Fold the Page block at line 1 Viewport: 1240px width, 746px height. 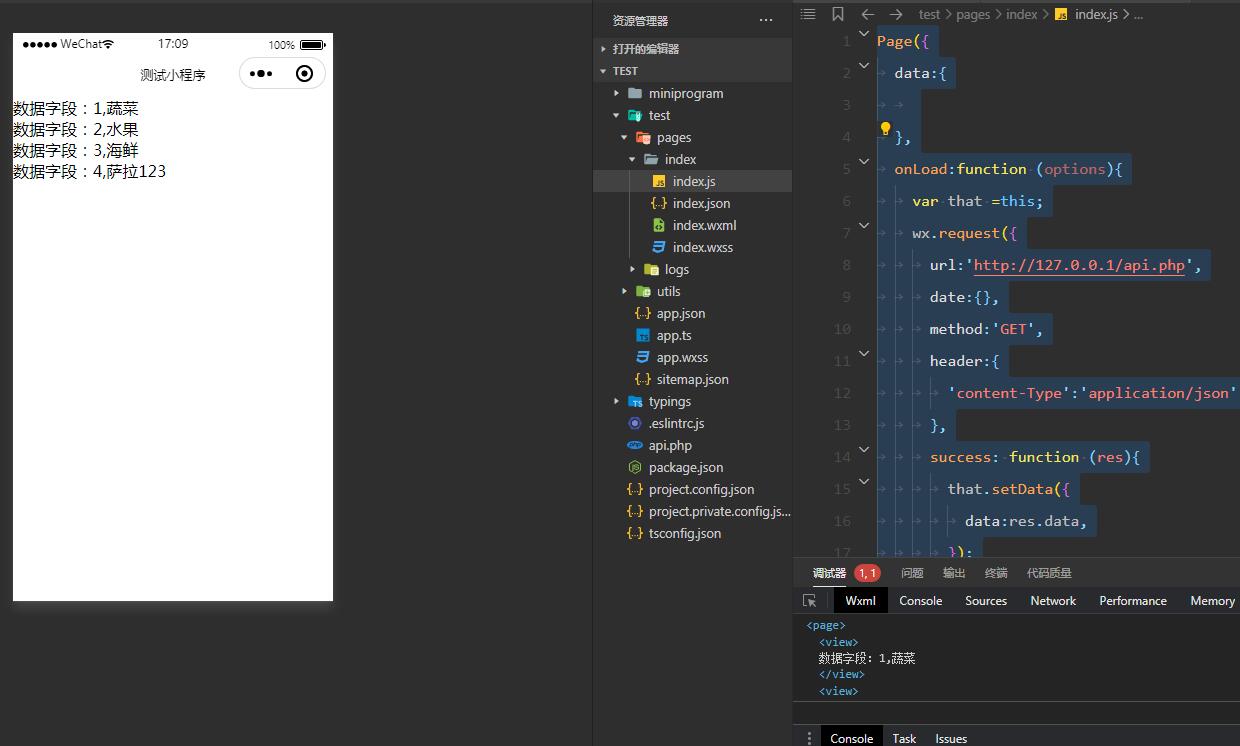(x=864, y=34)
